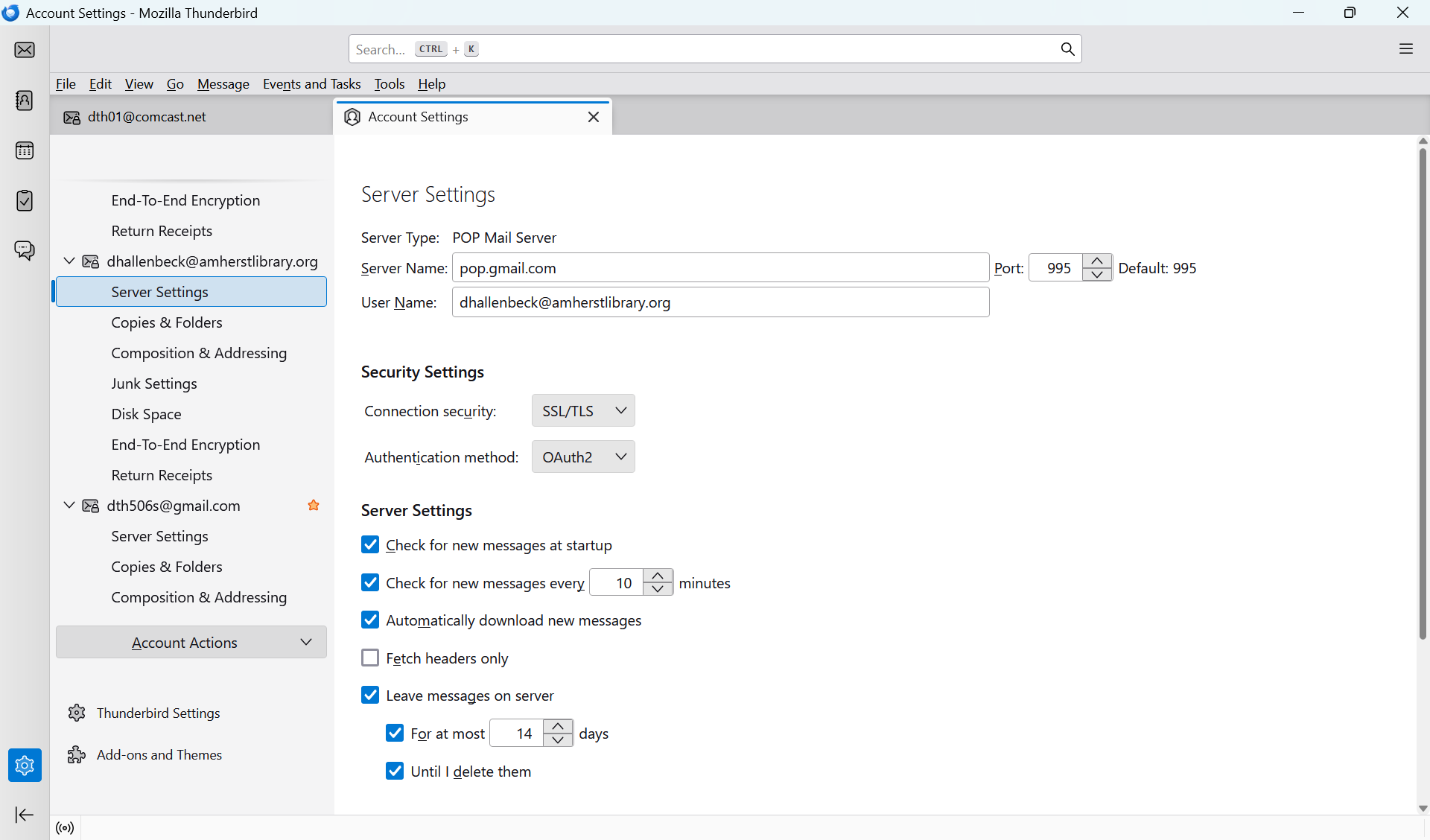This screenshot has height=840, width=1430.
Task: Uncheck Check for new messages at startup
Action: coord(370,545)
